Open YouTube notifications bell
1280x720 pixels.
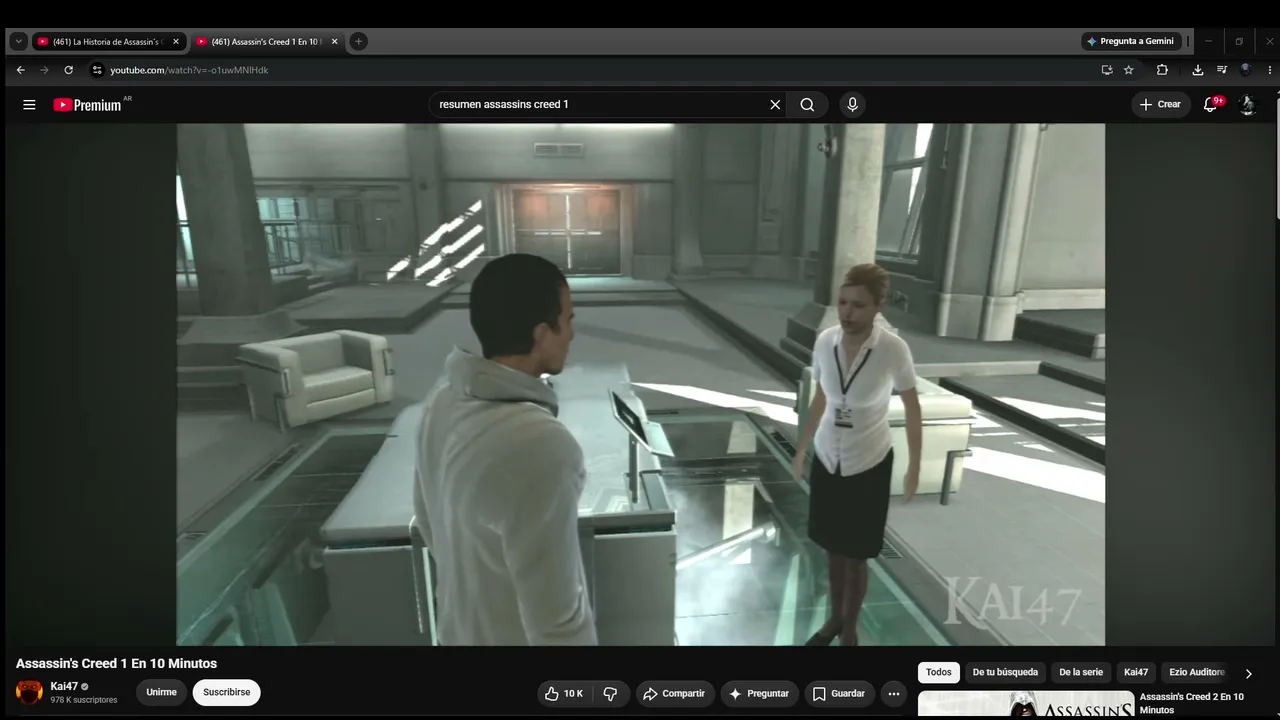pyautogui.click(x=1211, y=104)
